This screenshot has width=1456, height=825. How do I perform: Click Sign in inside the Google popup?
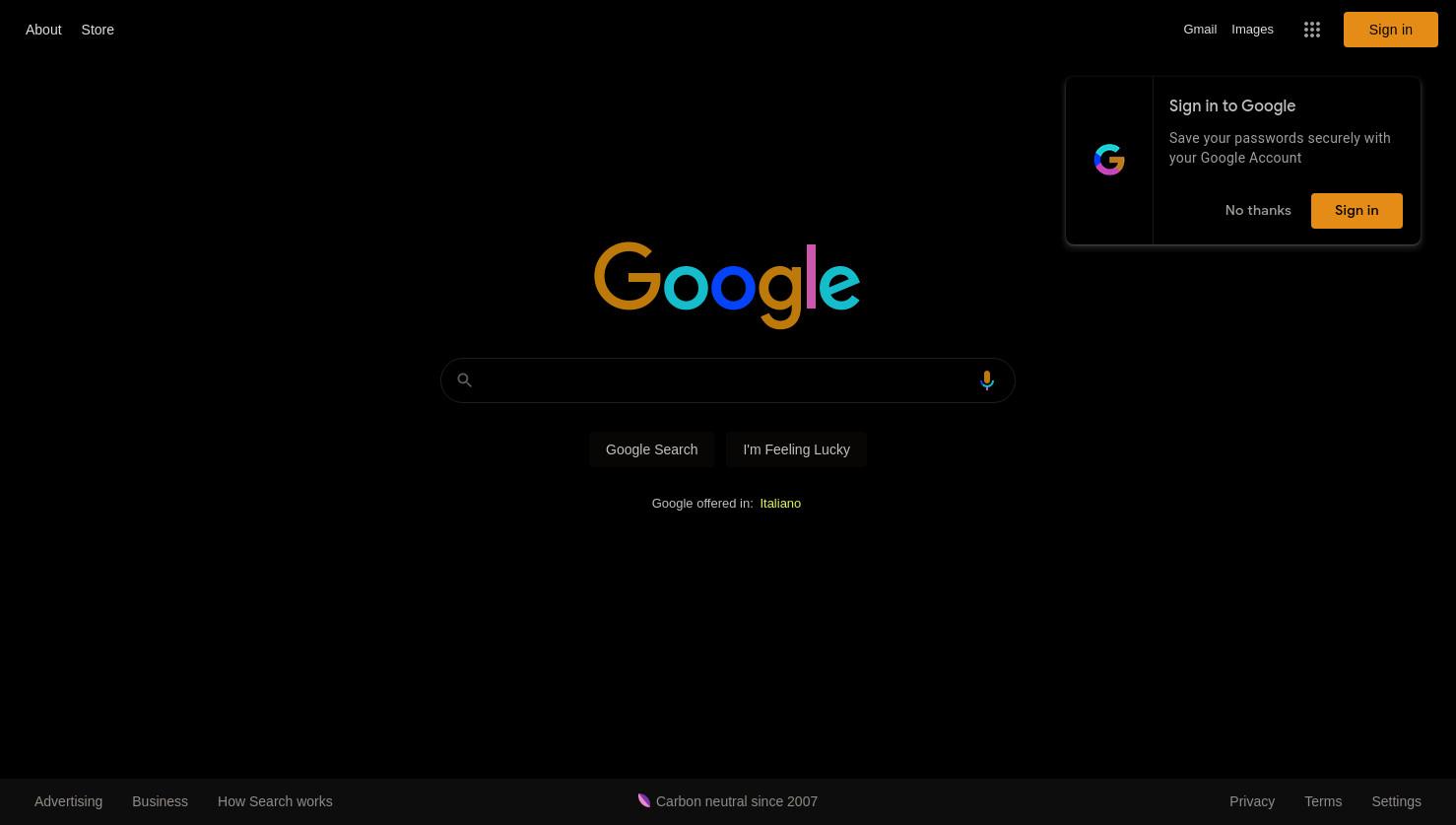(x=1357, y=211)
